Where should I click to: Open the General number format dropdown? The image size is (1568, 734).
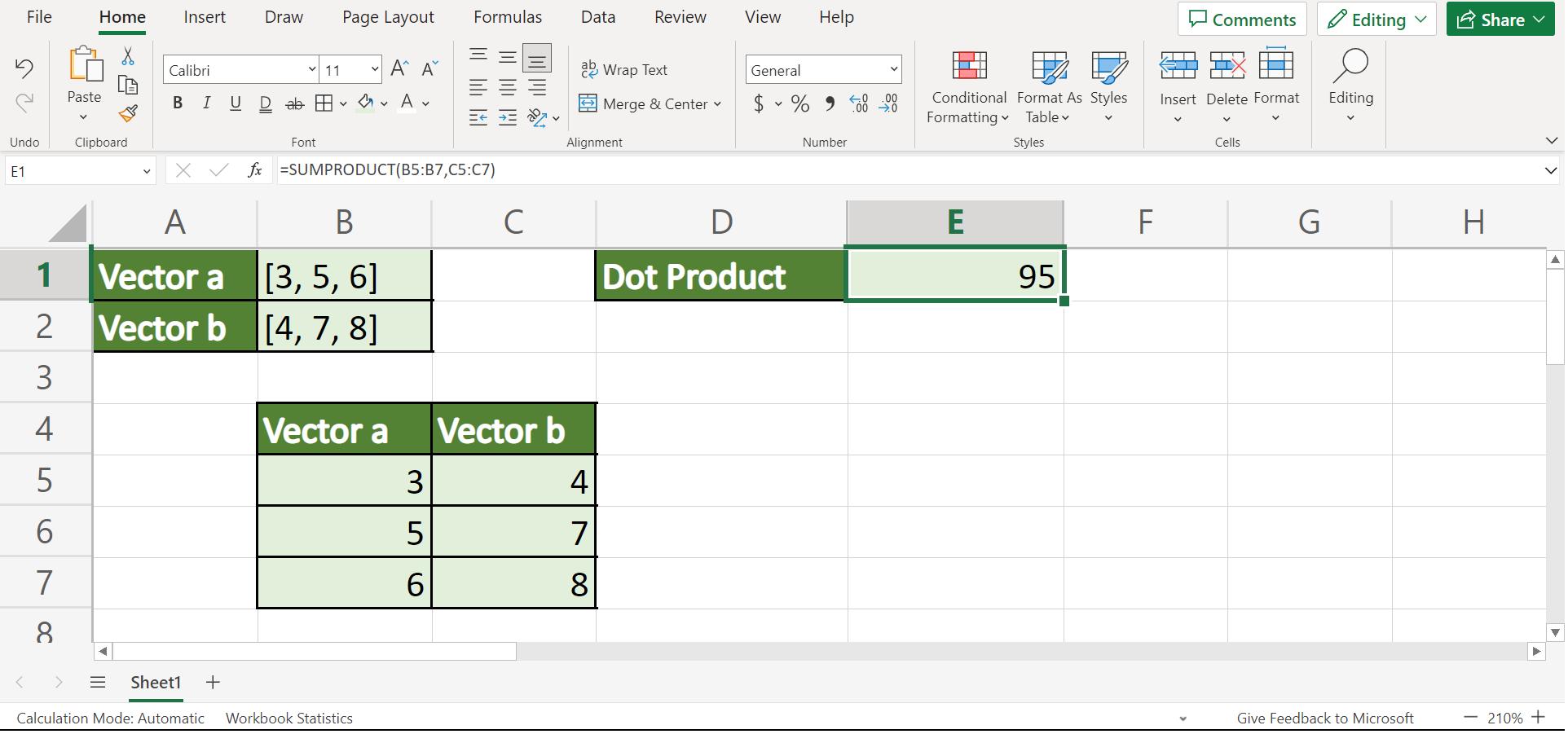(894, 70)
